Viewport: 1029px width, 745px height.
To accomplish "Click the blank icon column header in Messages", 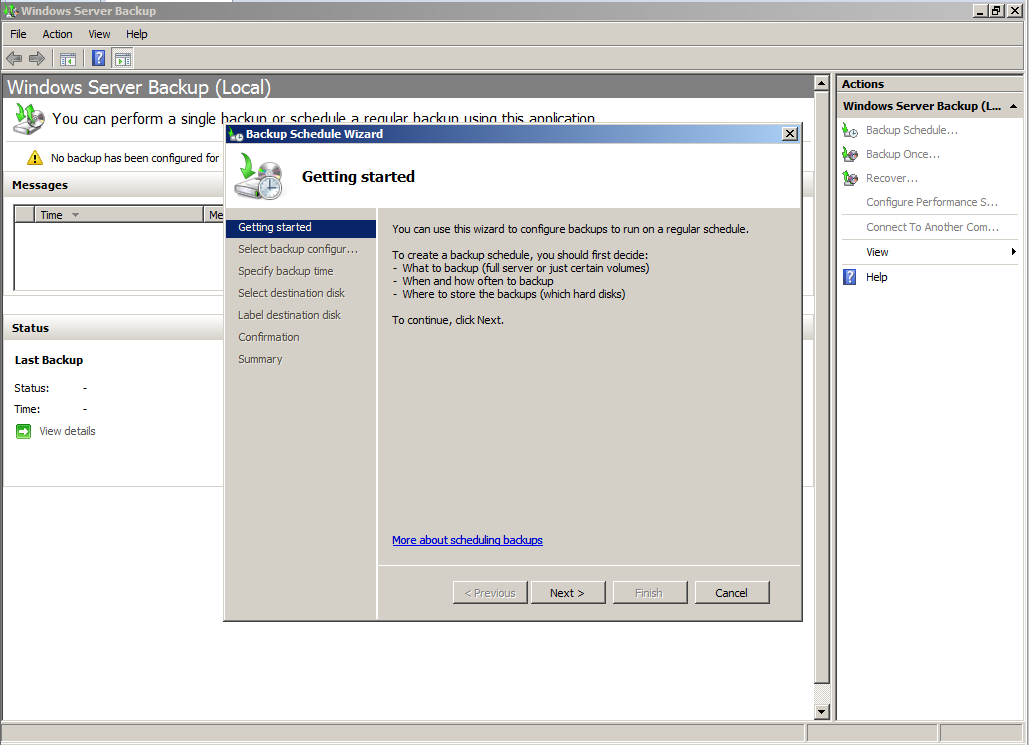I will pos(25,215).
